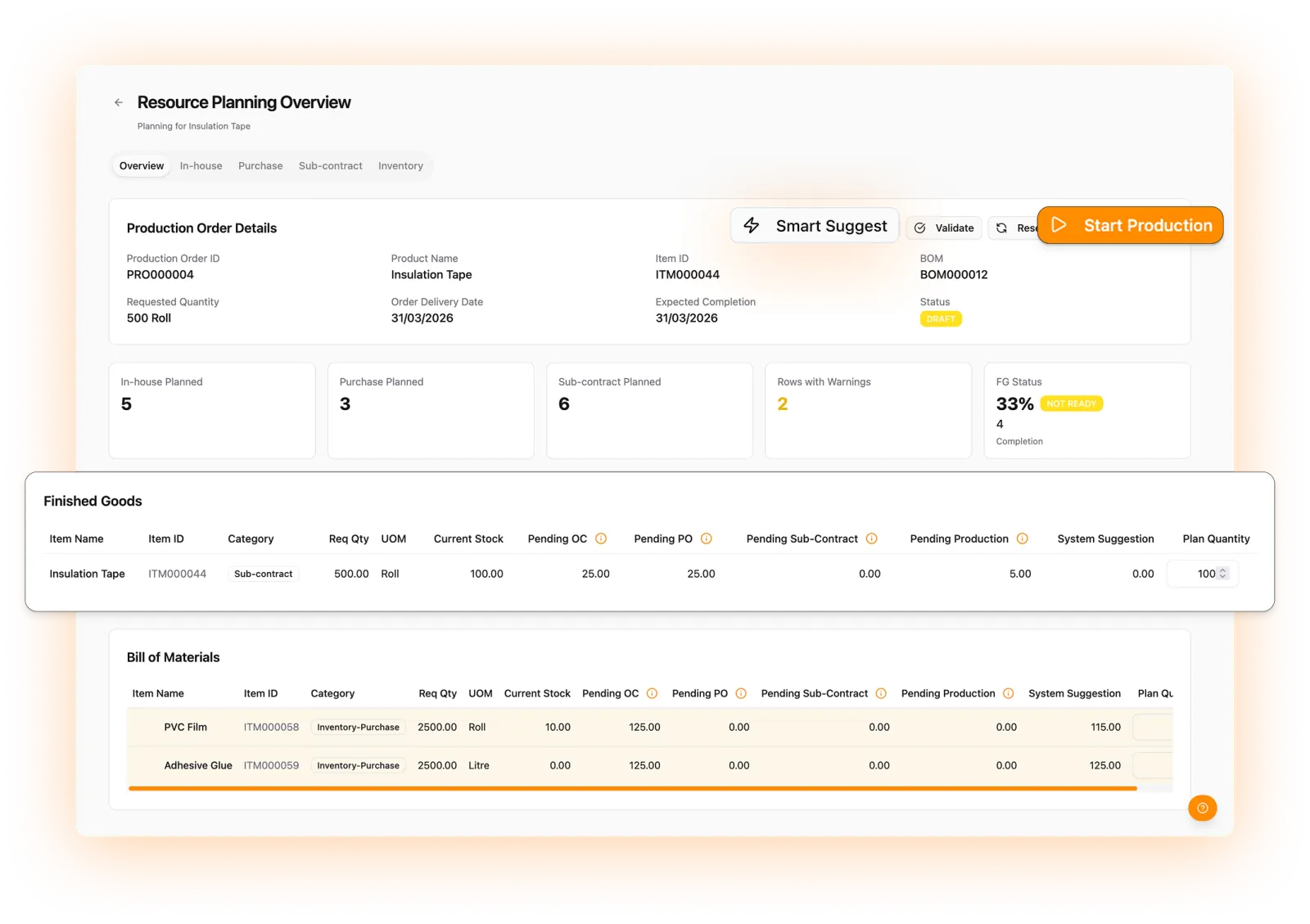Click the Smart Suggest lightning icon
1310x924 pixels.
(x=752, y=225)
